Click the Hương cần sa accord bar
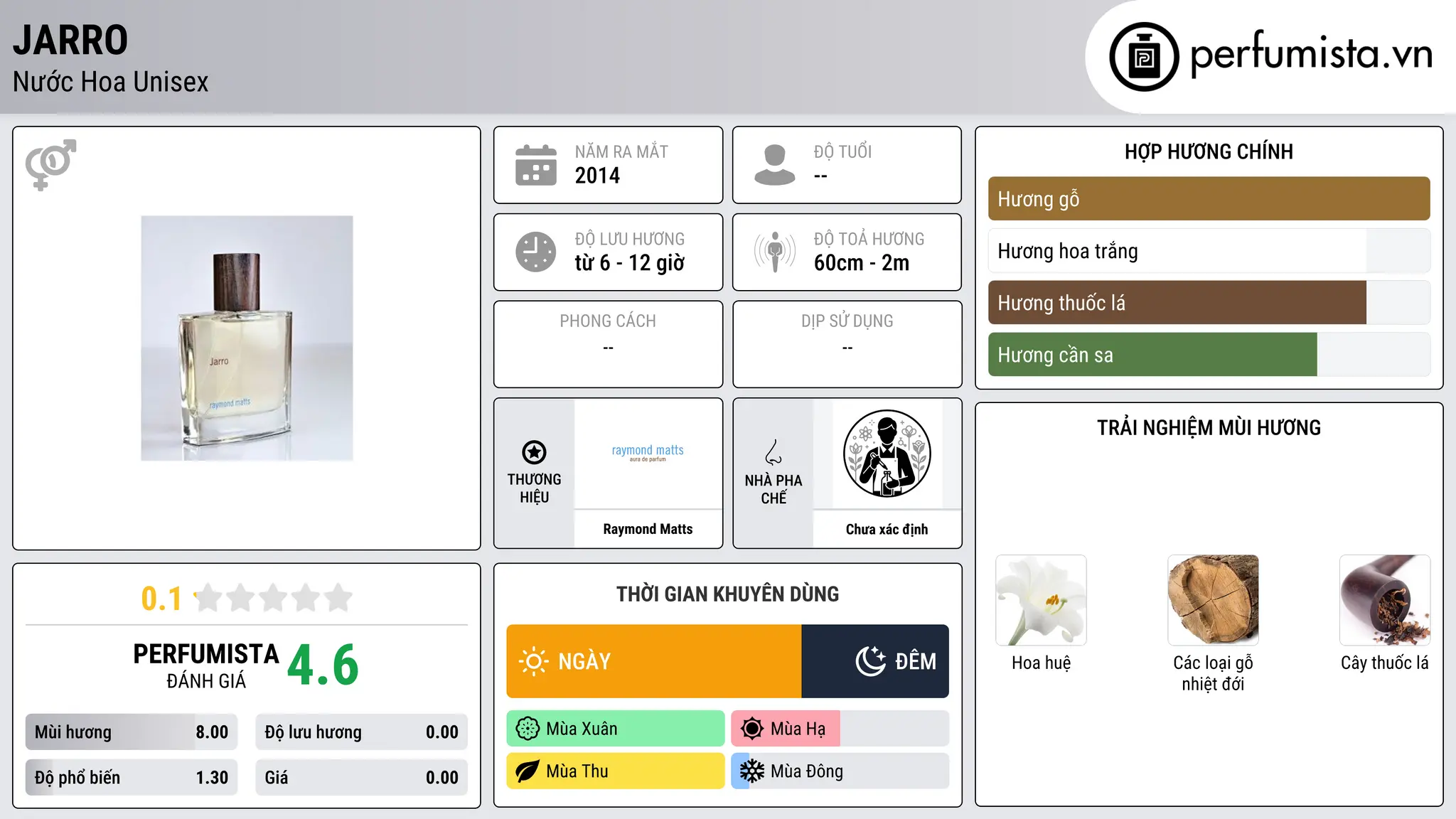The image size is (1456, 819). point(1209,354)
